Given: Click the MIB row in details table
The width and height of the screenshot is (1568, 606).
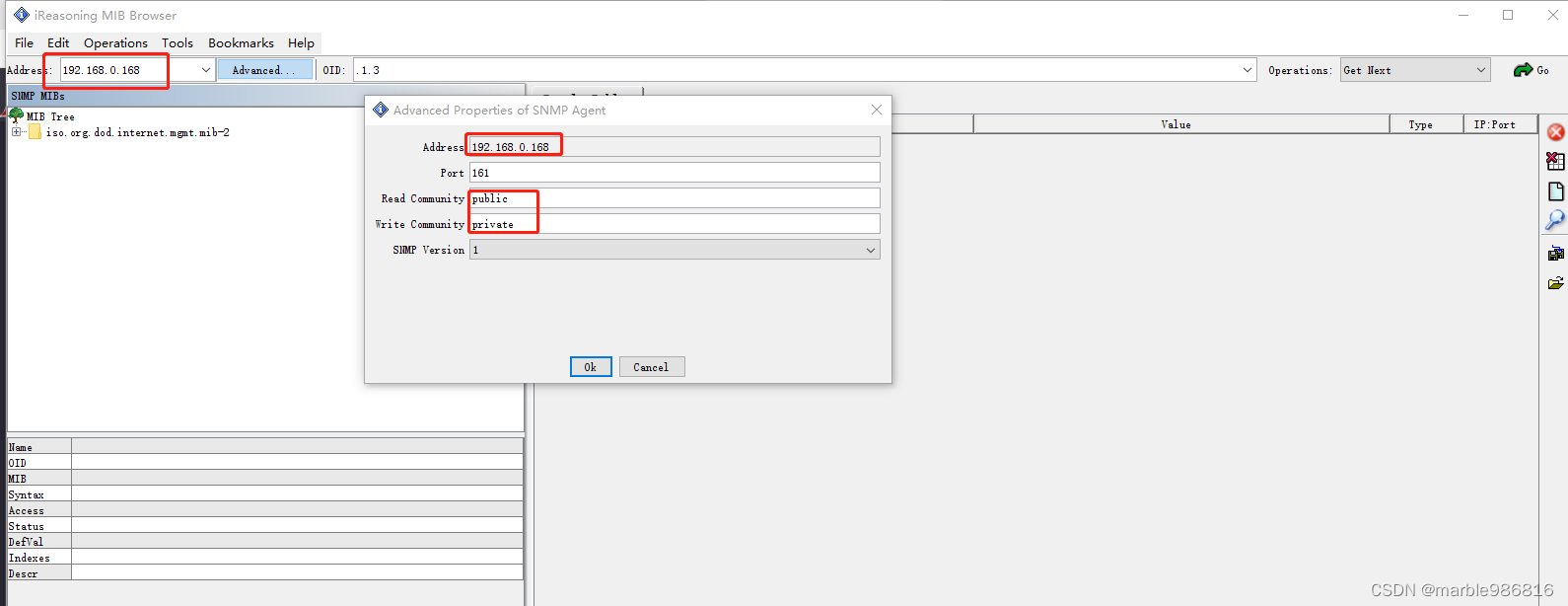Looking at the screenshot, I should pyautogui.click(x=265, y=479).
